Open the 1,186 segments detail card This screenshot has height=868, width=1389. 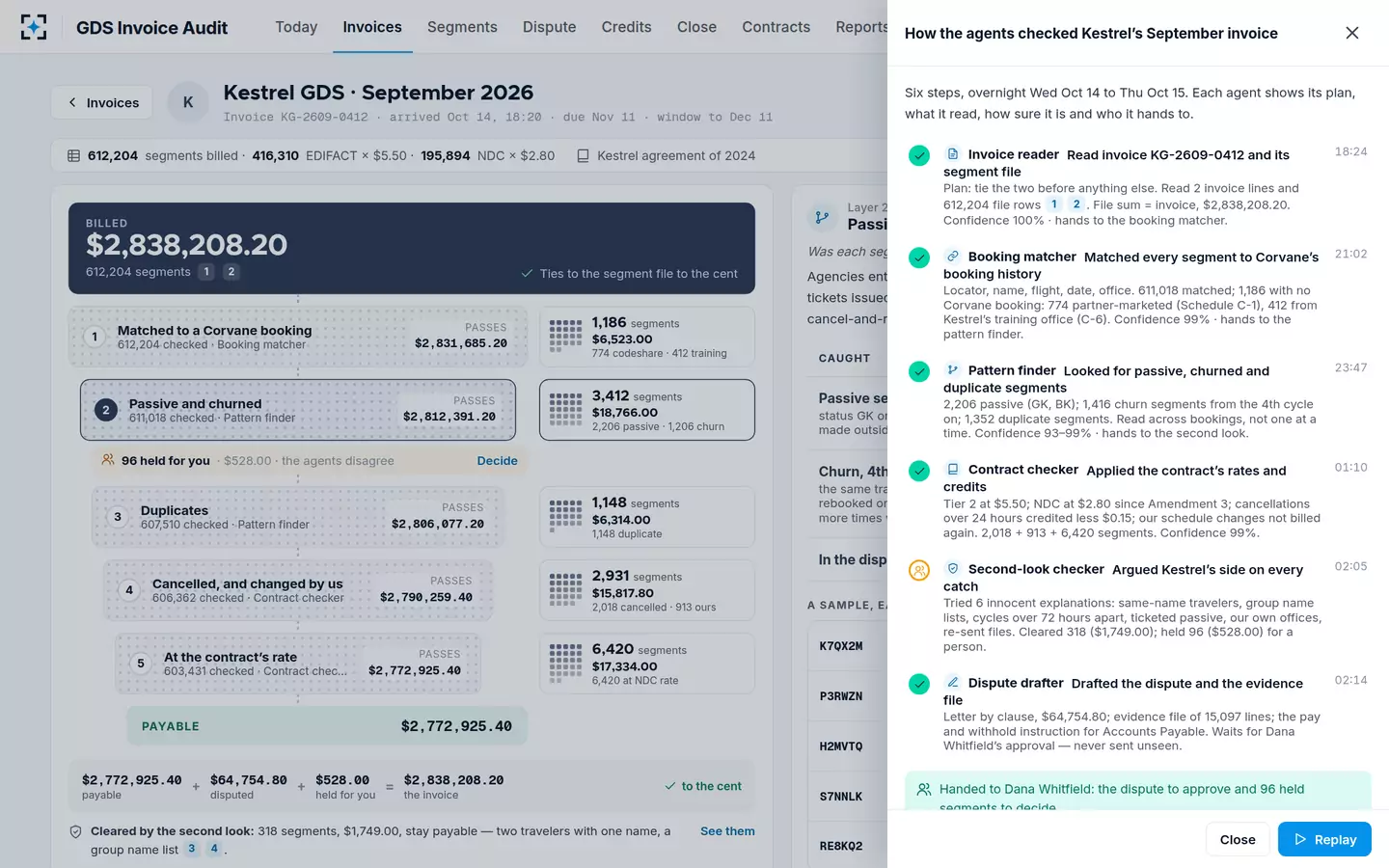pyautogui.click(x=647, y=337)
